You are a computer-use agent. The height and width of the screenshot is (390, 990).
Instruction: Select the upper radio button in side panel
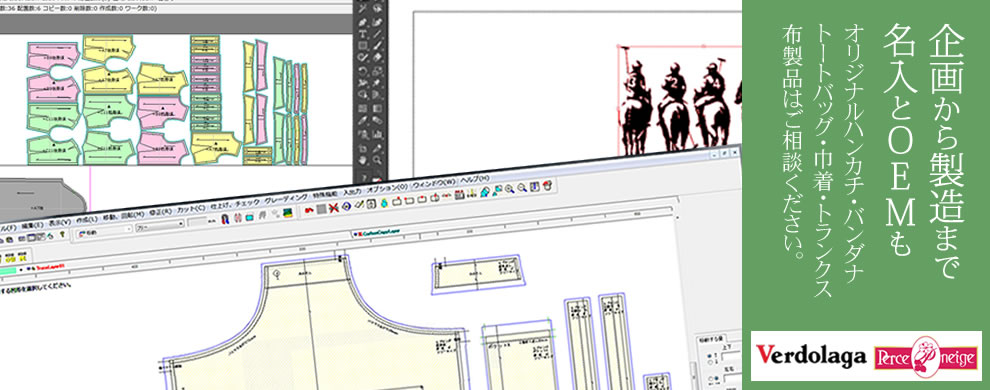coord(709,356)
